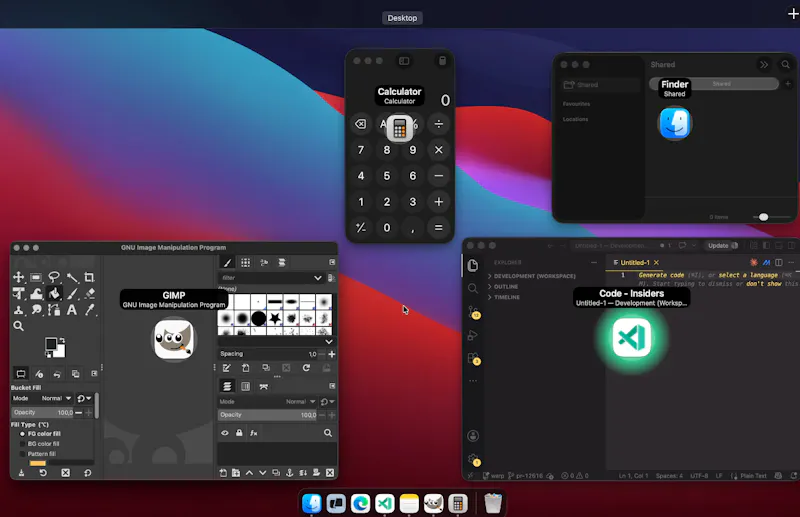Click the edit brush icon in GIMP brushes panel
The width and height of the screenshot is (800, 517).
(x=227, y=368)
